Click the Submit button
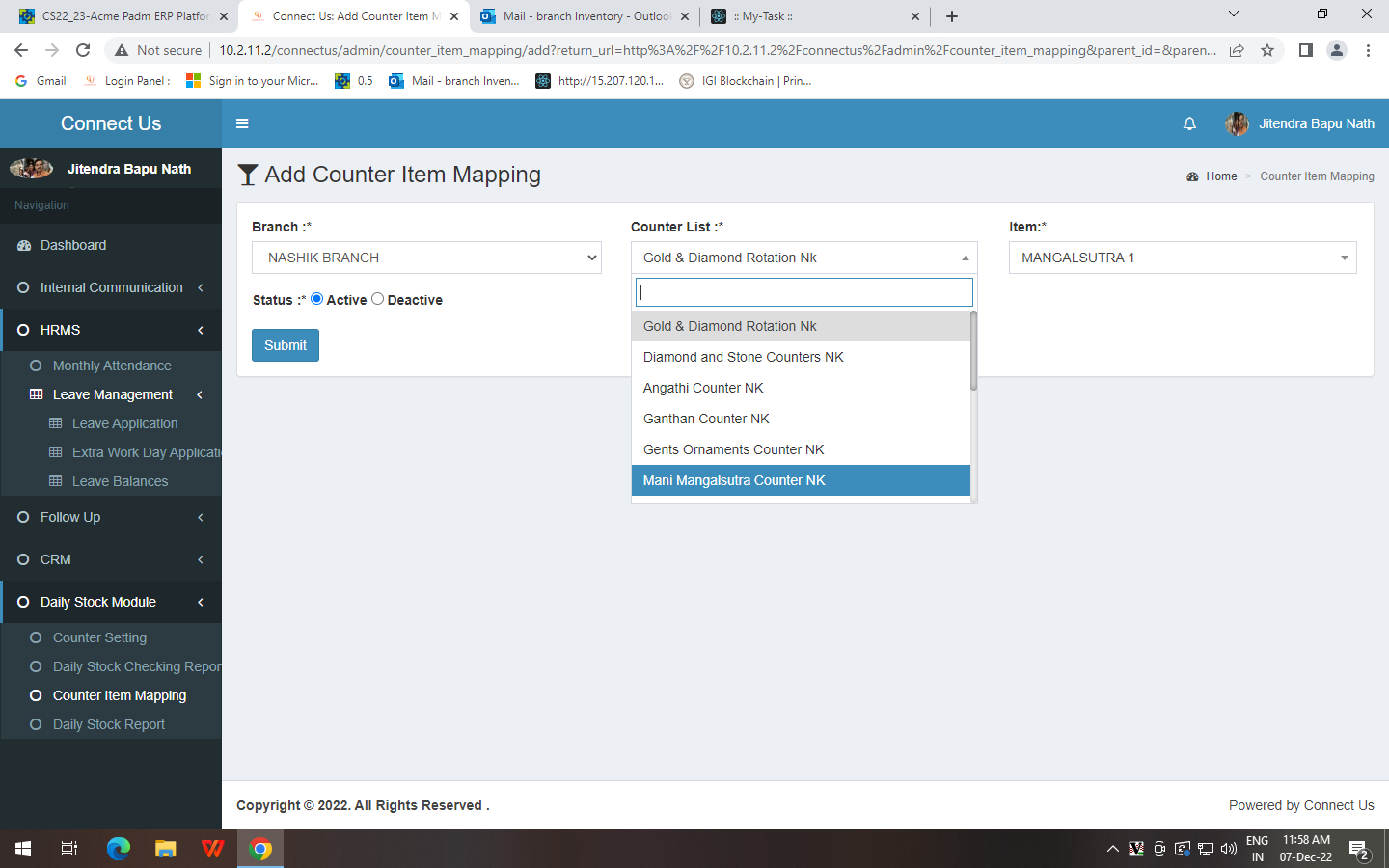The width and height of the screenshot is (1389, 868). 286,345
